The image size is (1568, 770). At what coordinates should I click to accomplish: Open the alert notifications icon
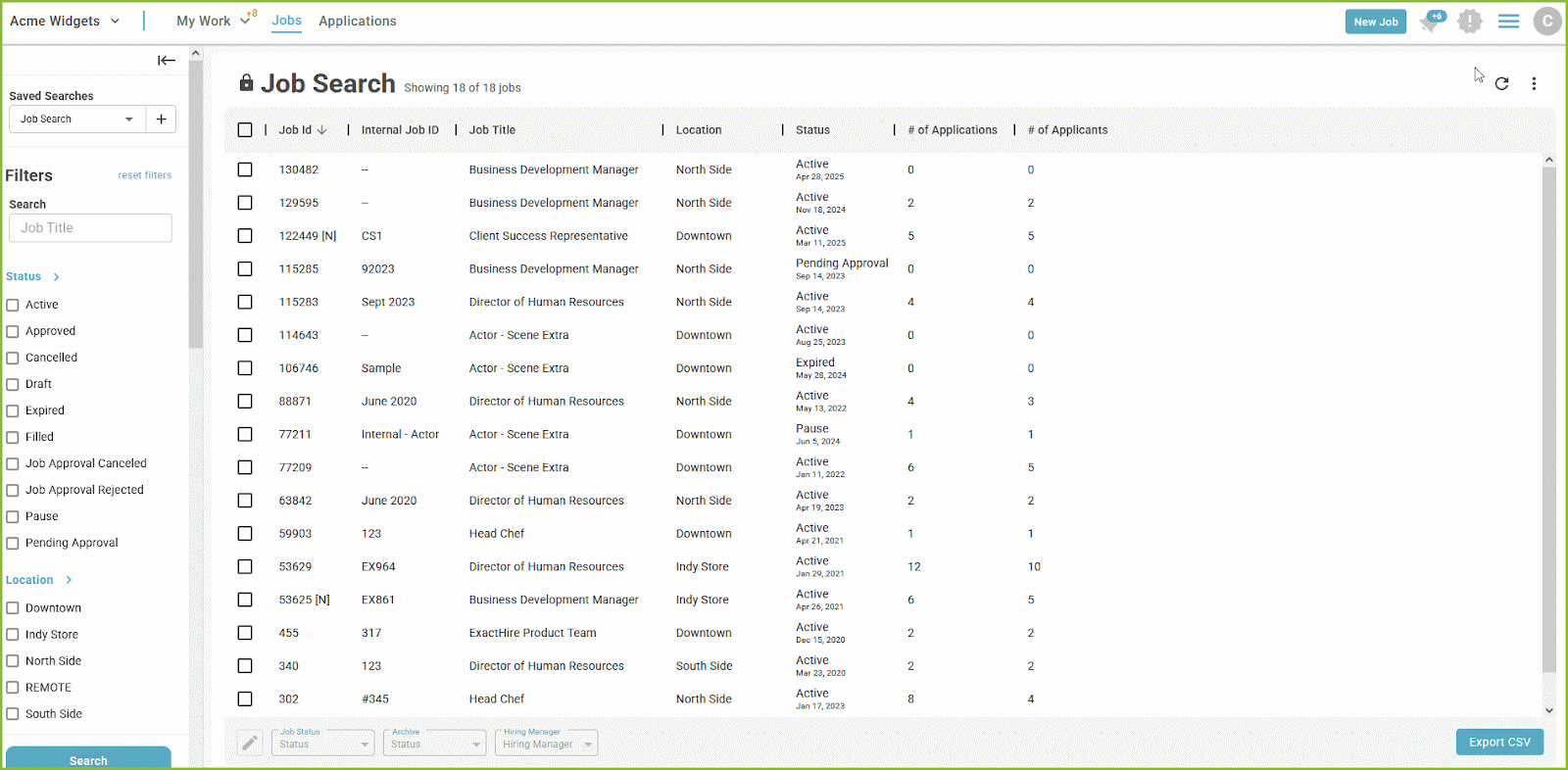pos(1469,22)
